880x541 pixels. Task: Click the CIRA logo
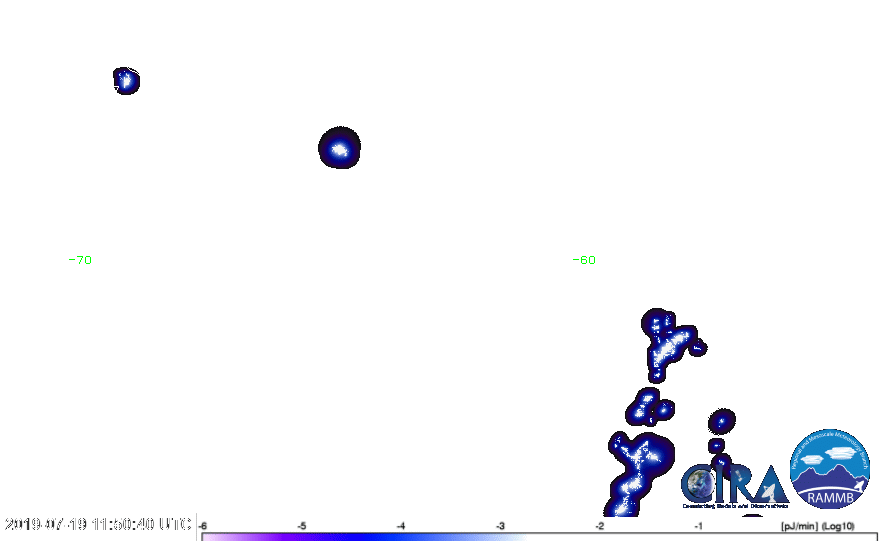pyautogui.click(x=733, y=485)
